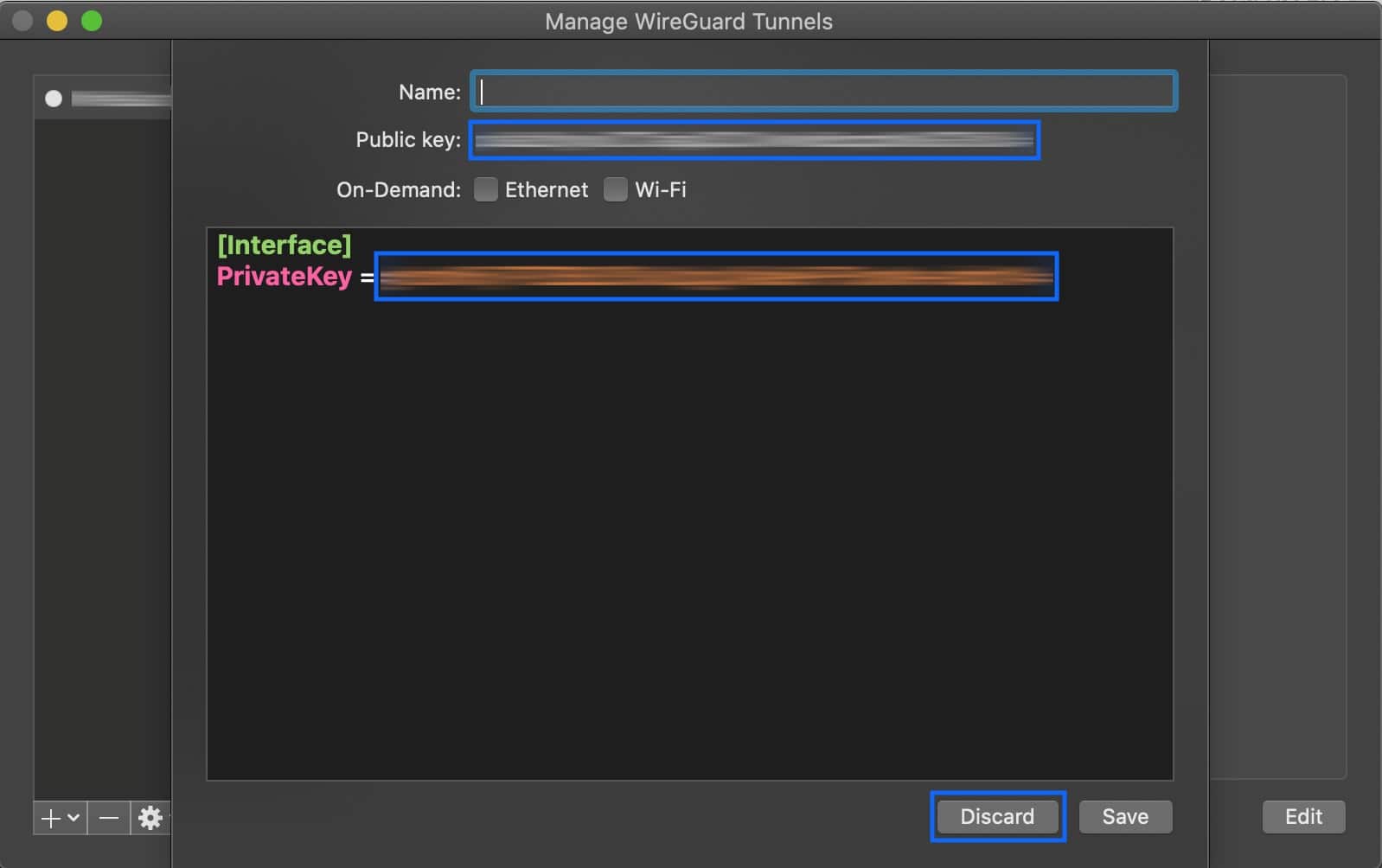Click the inactive status dot of the listed tunnel
The height and width of the screenshot is (868, 1382).
54,99
